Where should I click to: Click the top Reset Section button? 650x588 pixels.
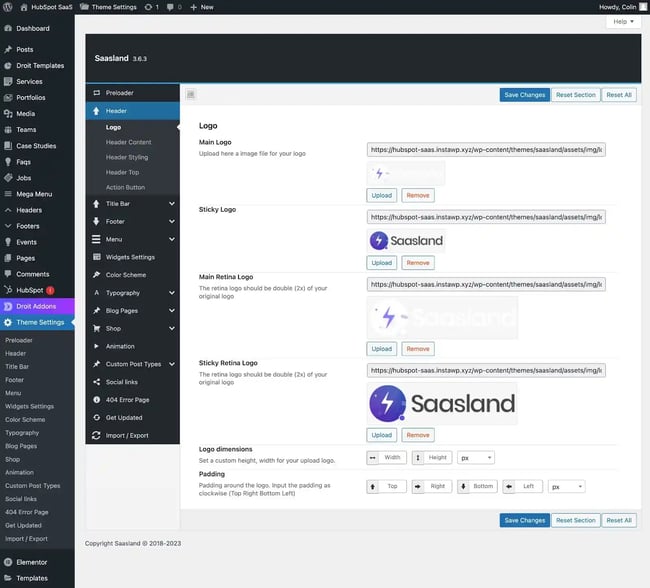pos(575,95)
